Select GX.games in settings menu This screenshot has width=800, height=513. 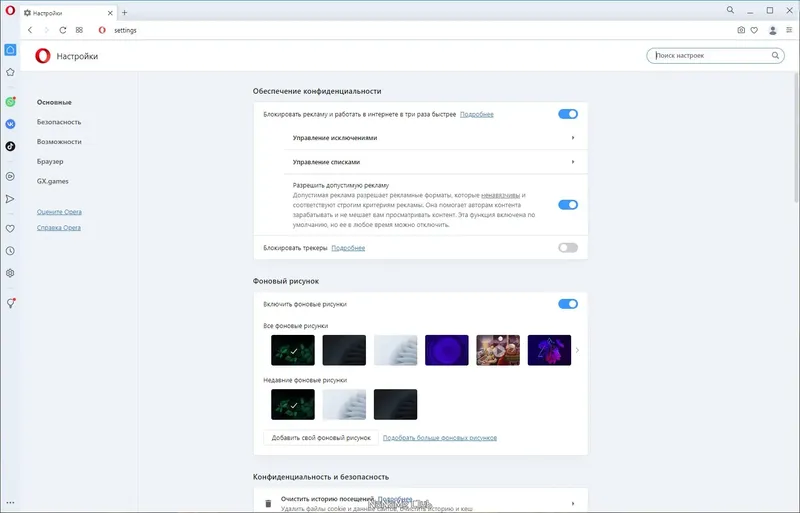[x=53, y=181]
